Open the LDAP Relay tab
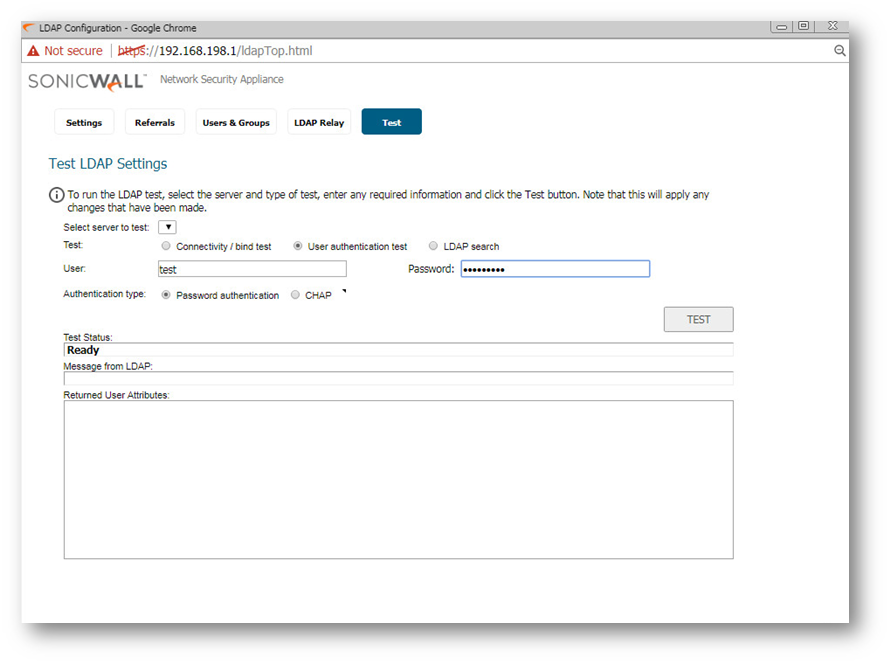The image size is (891, 665). [x=319, y=122]
